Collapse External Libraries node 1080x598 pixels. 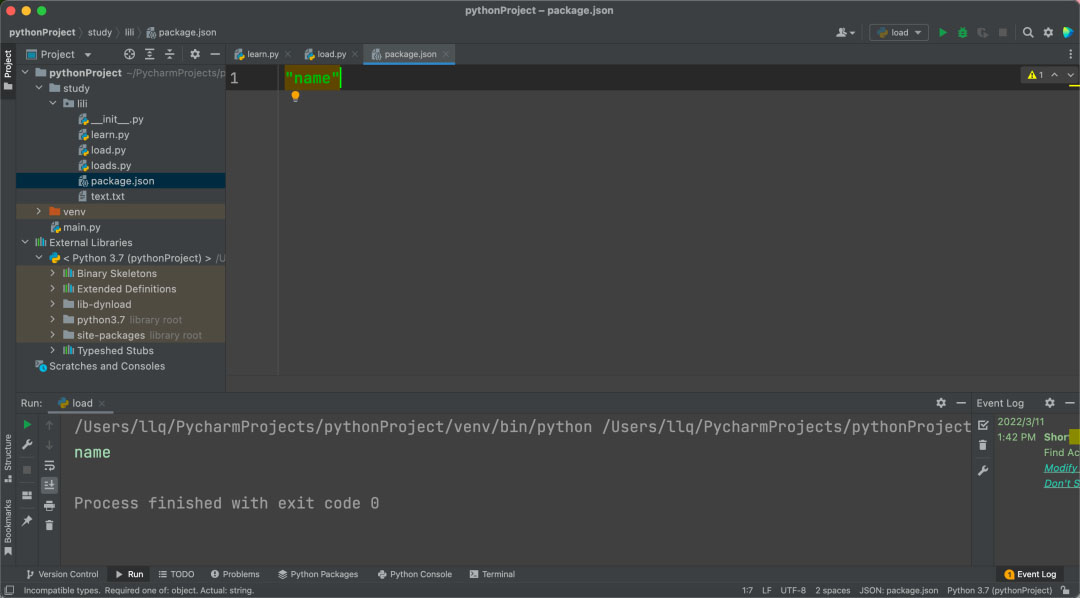tap(25, 243)
